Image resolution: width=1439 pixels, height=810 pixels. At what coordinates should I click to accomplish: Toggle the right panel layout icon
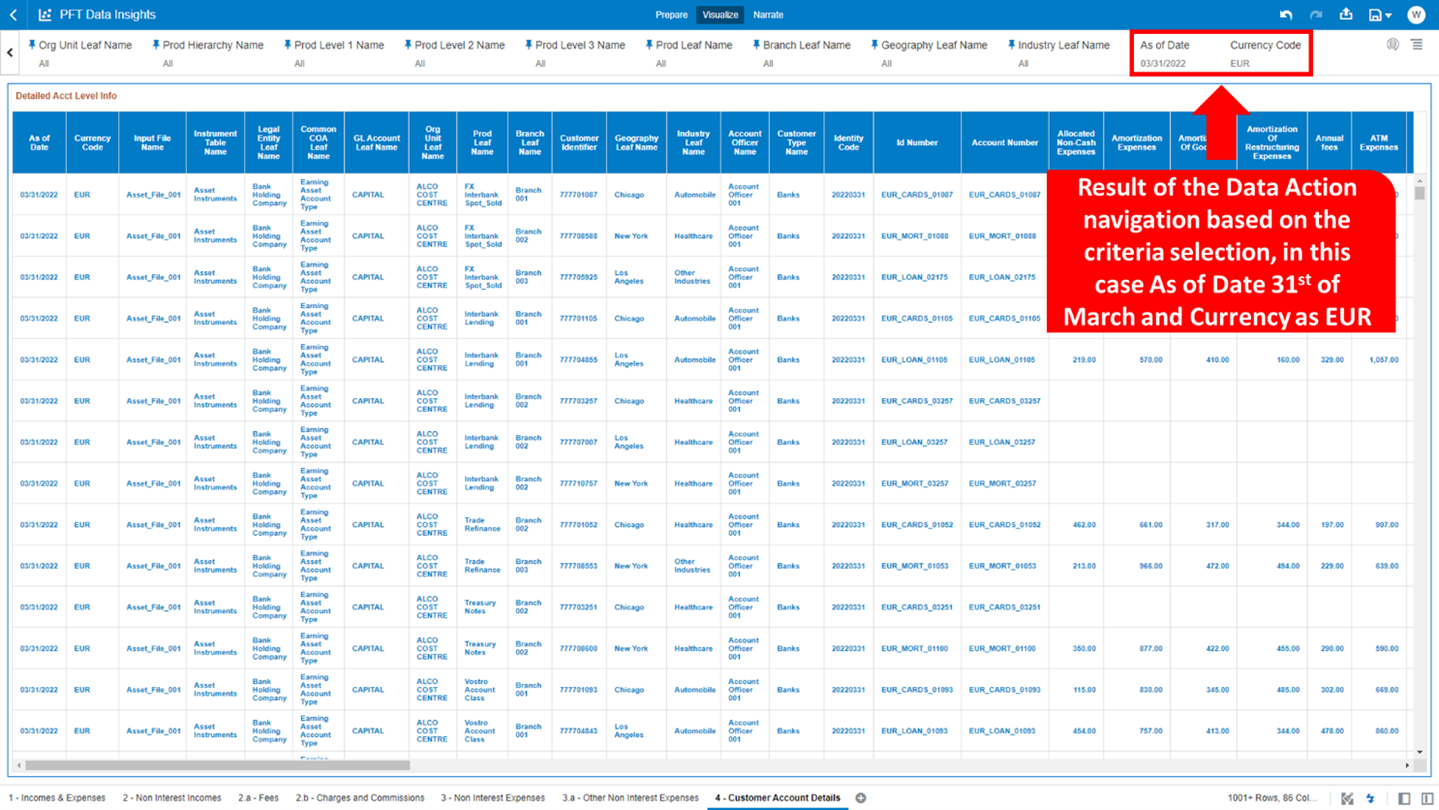1429,798
